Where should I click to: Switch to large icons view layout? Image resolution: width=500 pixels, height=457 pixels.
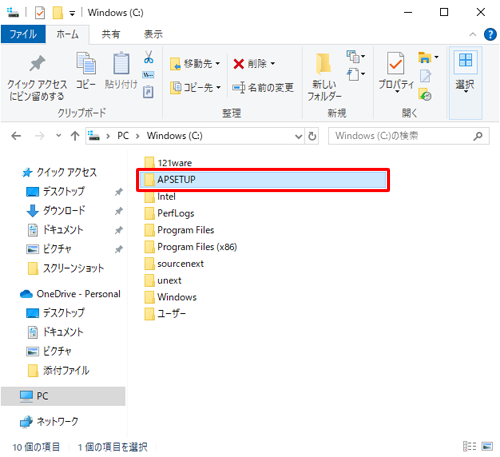[x=487, y=446]
